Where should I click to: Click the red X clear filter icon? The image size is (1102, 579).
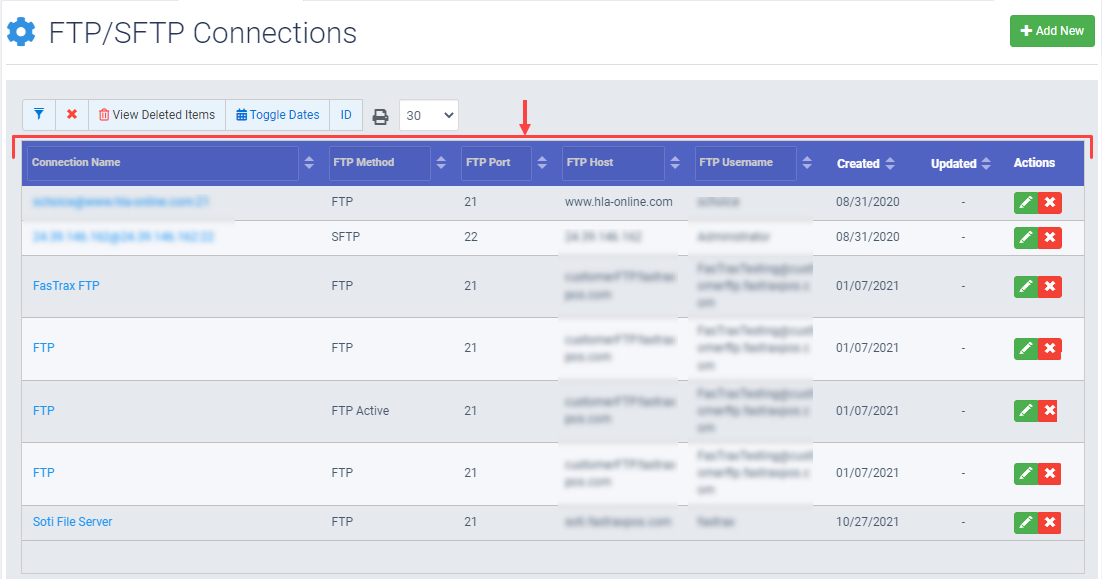(x=72, y=115)
